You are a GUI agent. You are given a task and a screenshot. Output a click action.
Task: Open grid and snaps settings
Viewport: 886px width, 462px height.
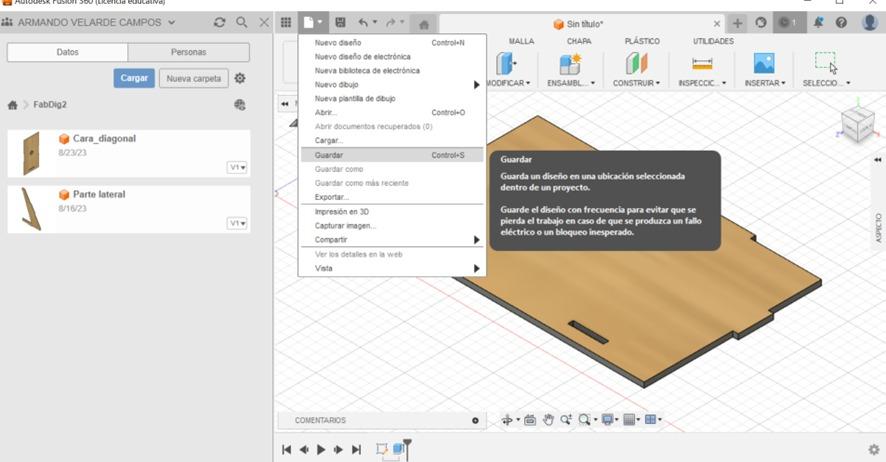click(x=629, y=420)
